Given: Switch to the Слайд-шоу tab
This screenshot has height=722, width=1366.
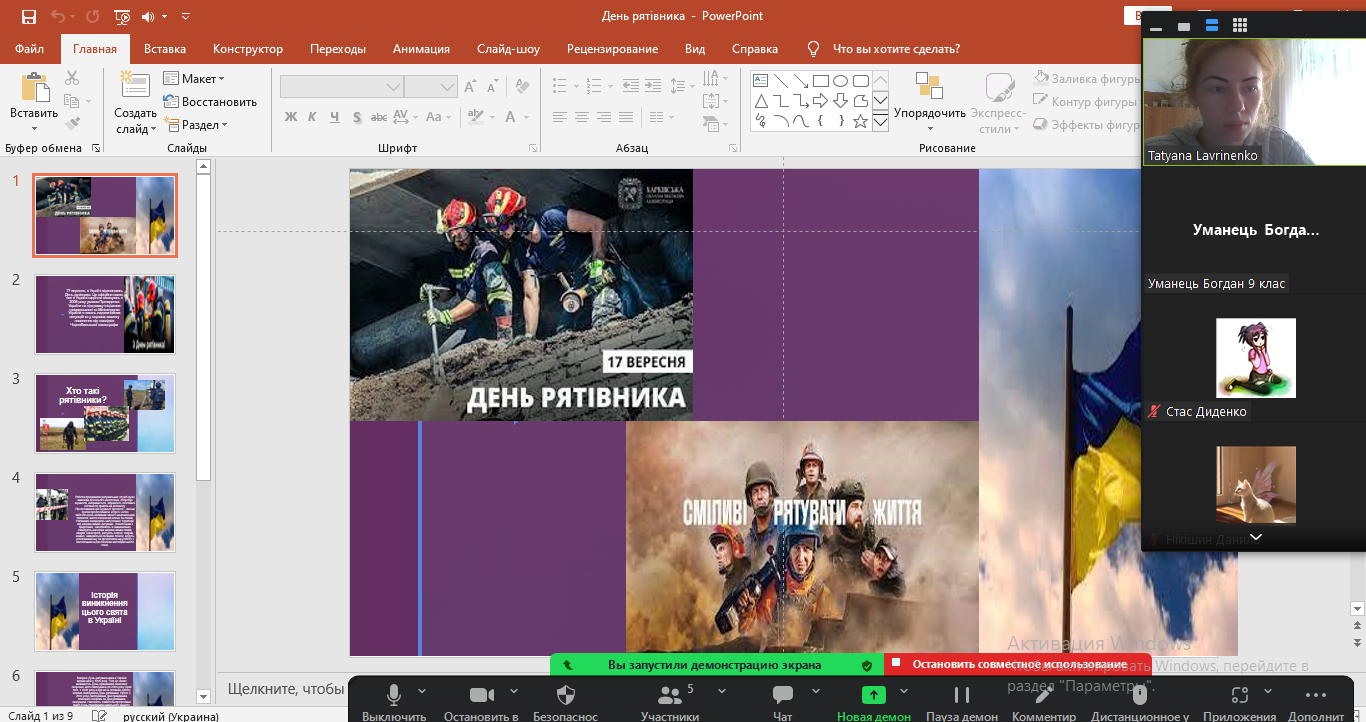Looking at the screenshot, I should [x=508, y=49].
